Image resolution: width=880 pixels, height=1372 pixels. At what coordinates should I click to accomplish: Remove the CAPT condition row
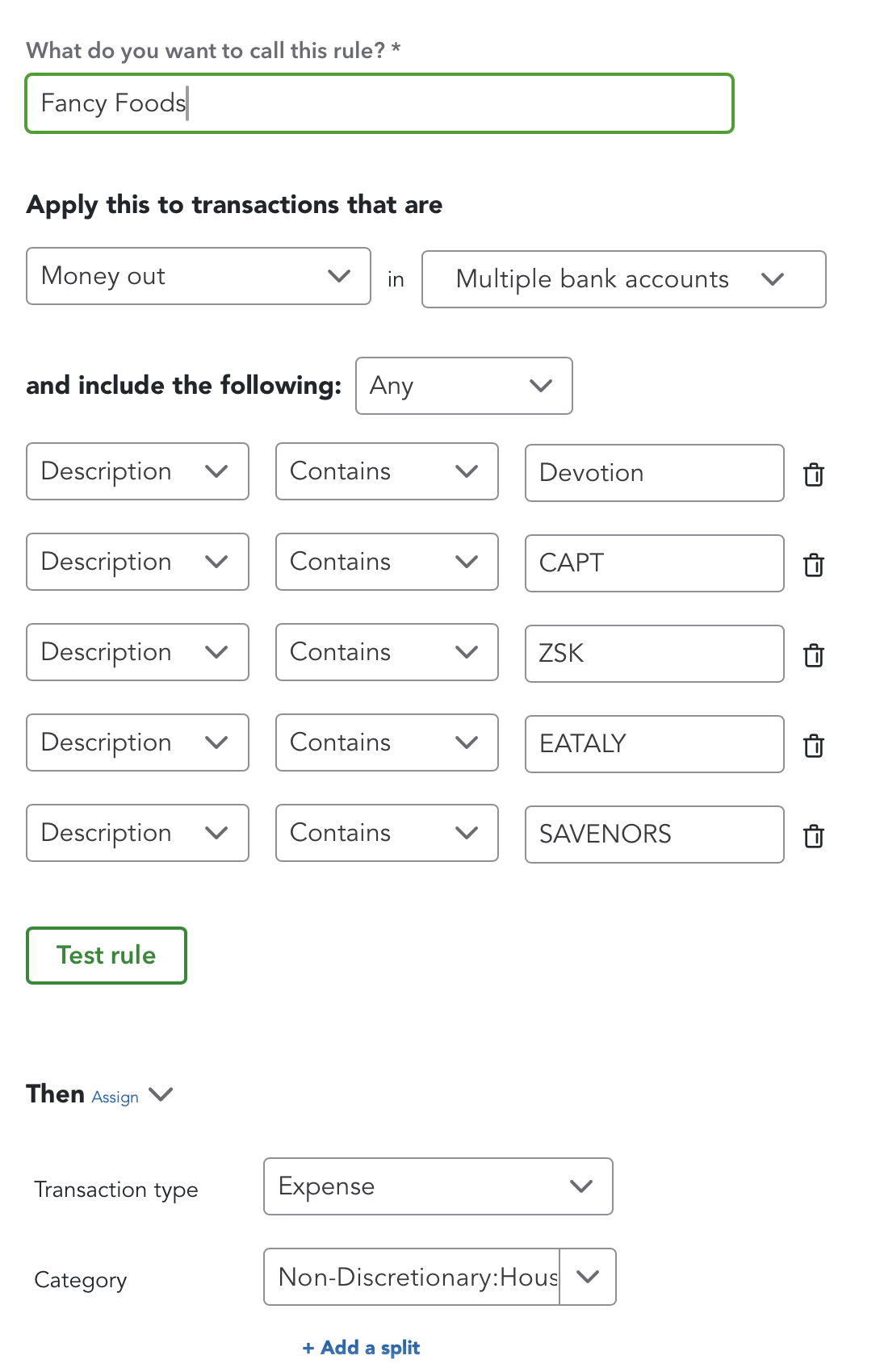click(814, 565)
